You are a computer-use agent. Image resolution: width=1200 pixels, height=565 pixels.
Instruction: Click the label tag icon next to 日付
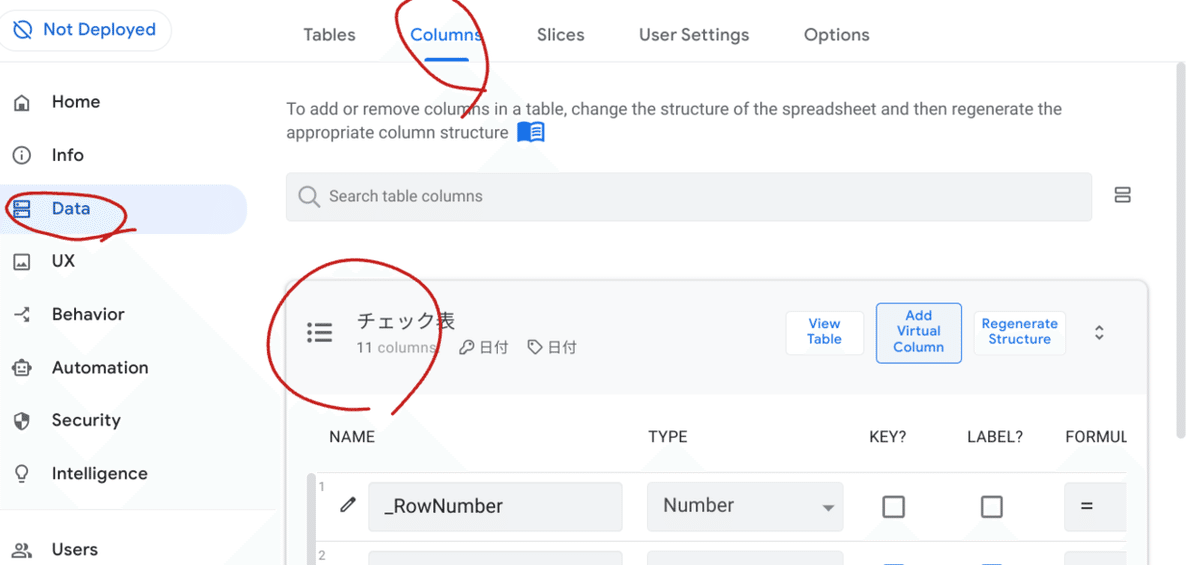tap(535, 348)
